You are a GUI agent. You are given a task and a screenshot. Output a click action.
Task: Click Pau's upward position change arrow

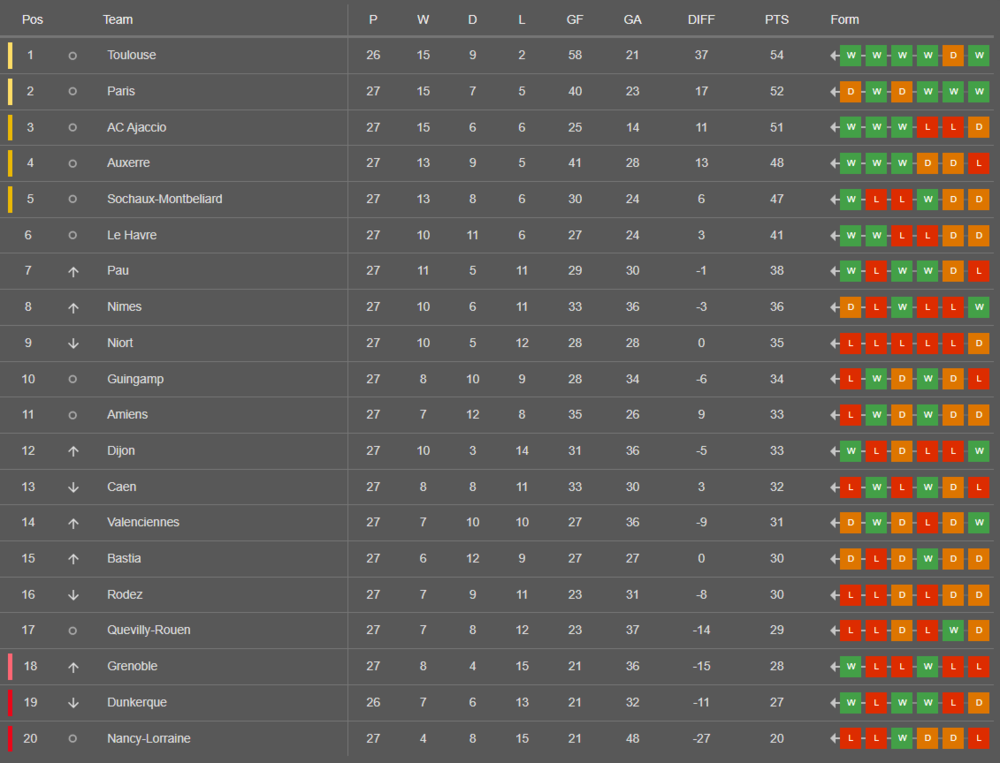(73, 271)
